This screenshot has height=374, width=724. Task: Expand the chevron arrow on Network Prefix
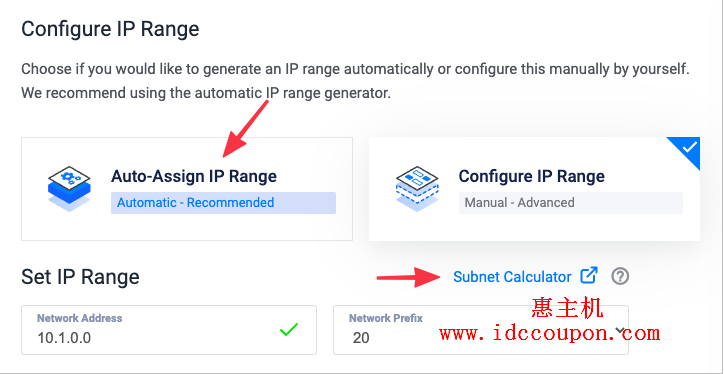tap(620, 330)
